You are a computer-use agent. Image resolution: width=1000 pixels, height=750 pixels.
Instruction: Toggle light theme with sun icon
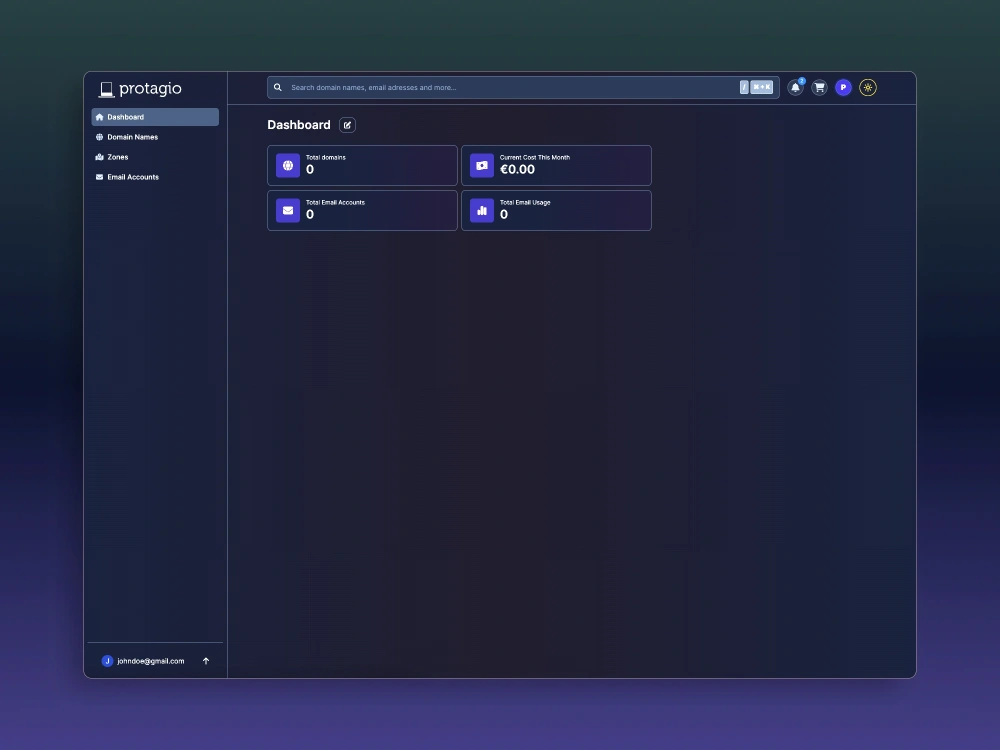(x=868, y=87)
